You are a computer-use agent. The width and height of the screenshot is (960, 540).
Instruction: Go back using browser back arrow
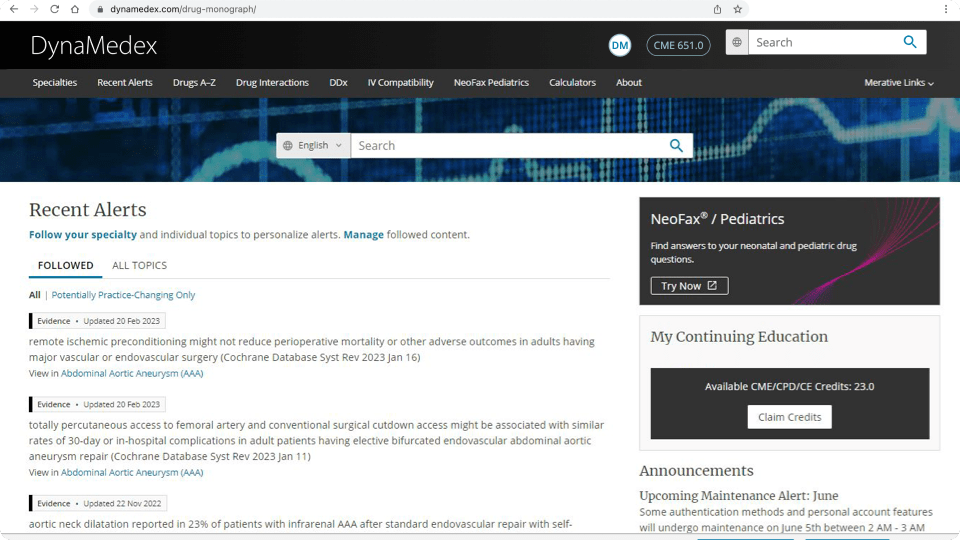click(14, 9)
